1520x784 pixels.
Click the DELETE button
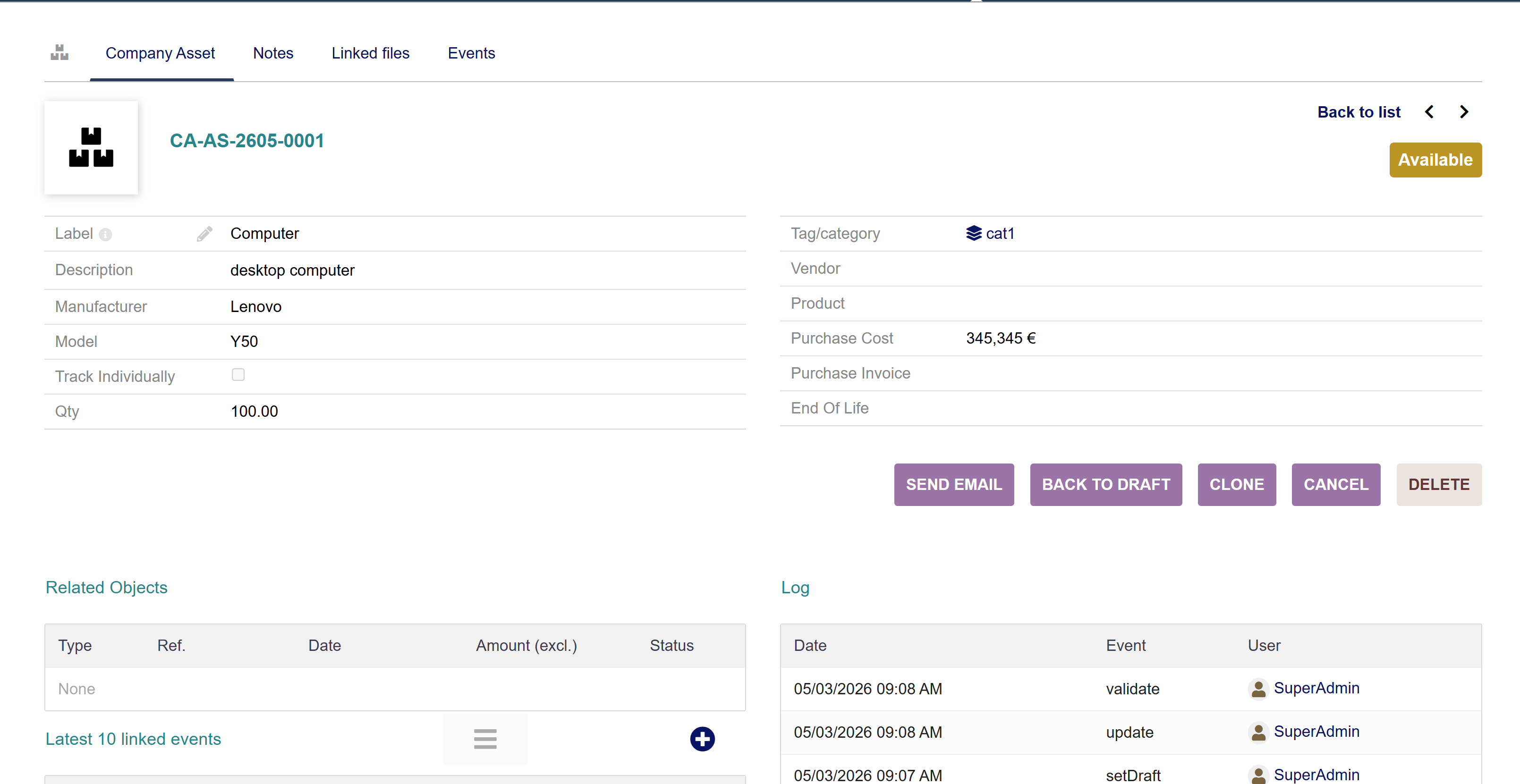pyautogui.click(x=1439, y=484)
